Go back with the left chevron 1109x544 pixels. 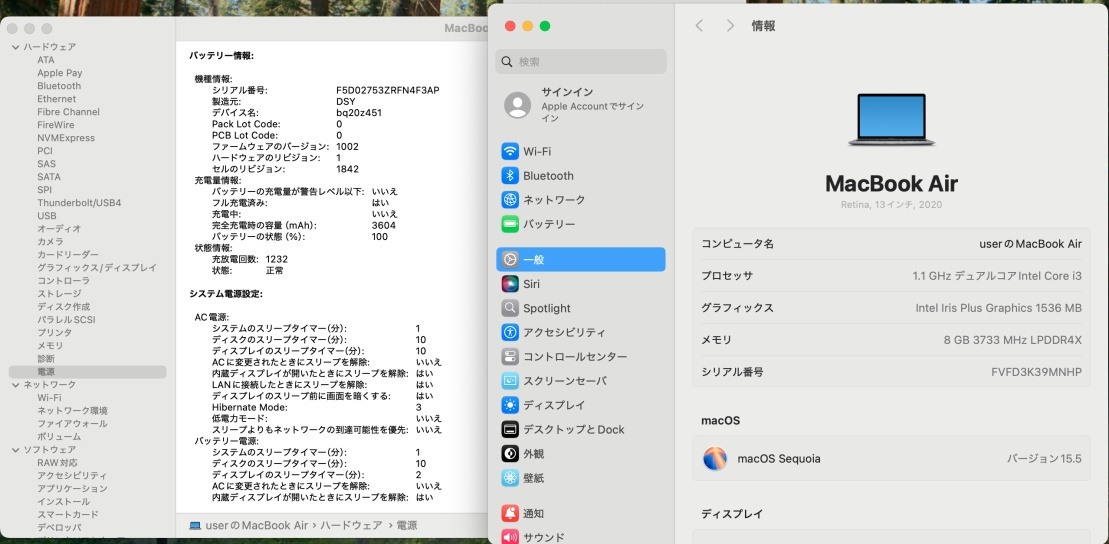click(x=699, y=25)
